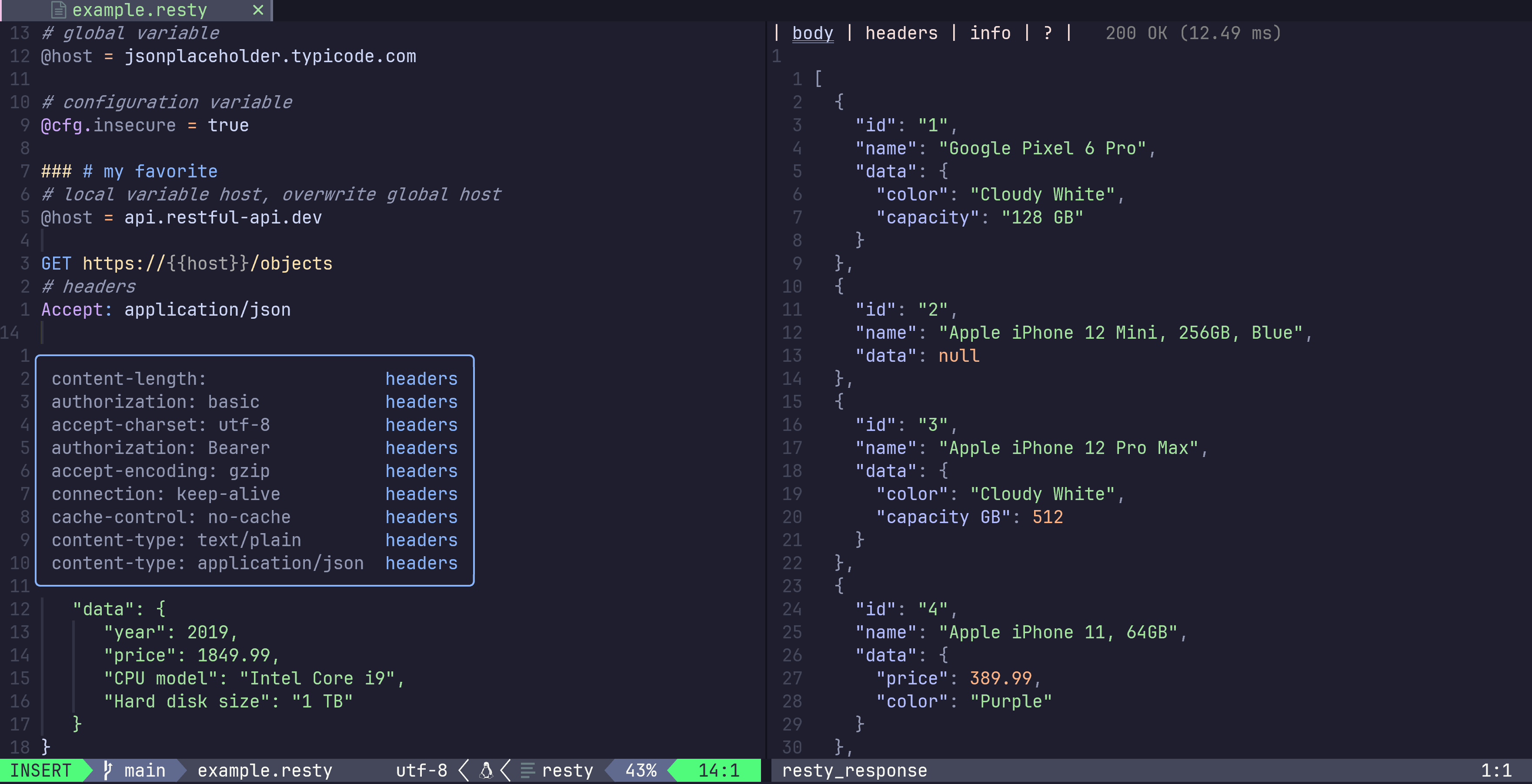Click the INSERT mode indicator
Screen dimensions: 1532x784
(40, 771)
